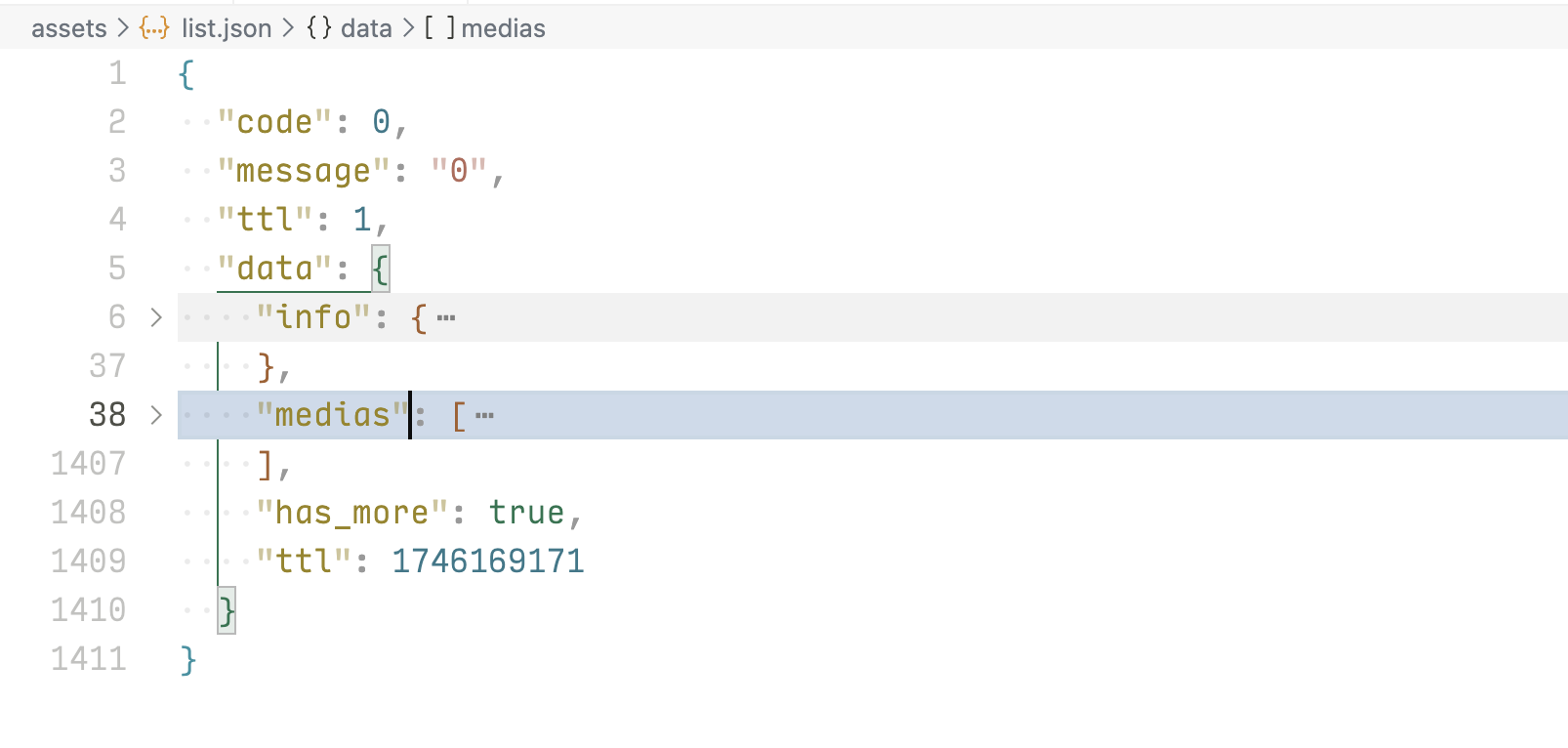1568x748 pixels.
Task: Unfold the ellipsis after "medias": [
Action: tap(484, 416)
